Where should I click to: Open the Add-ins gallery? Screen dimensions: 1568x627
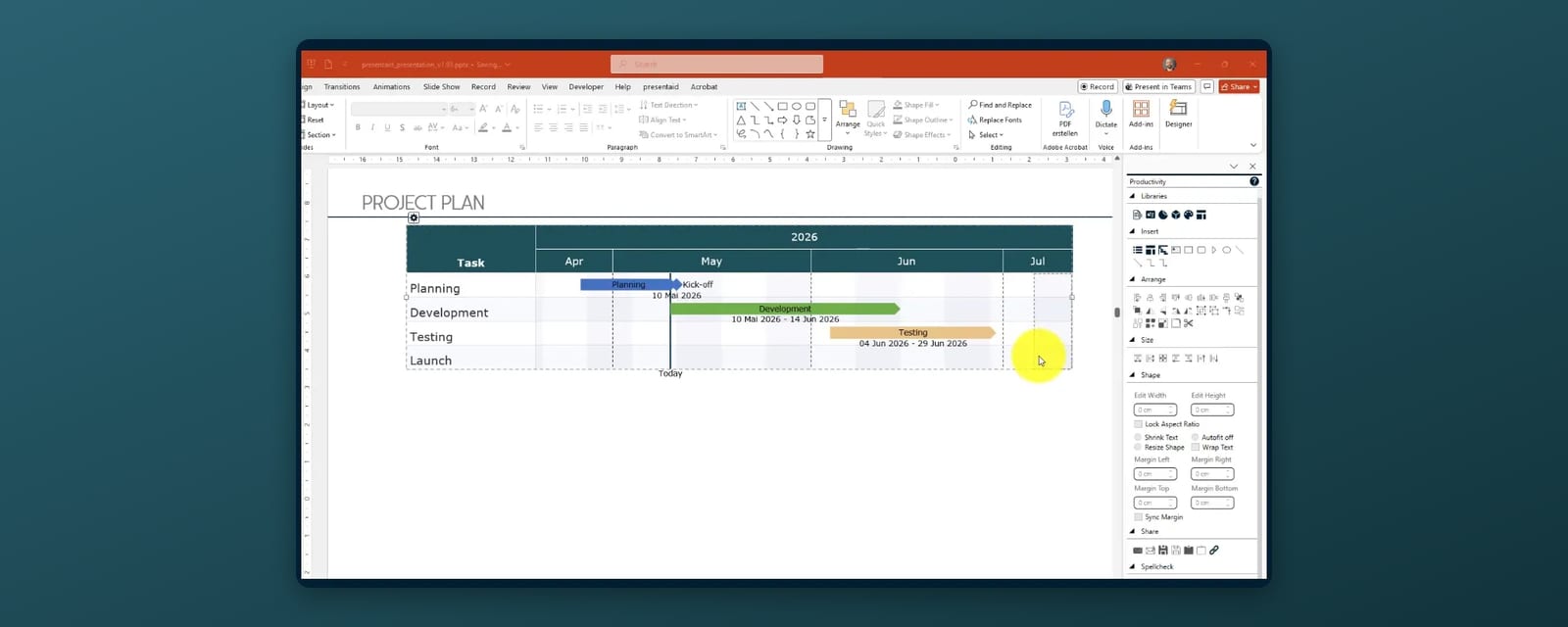click(1141, 114)
